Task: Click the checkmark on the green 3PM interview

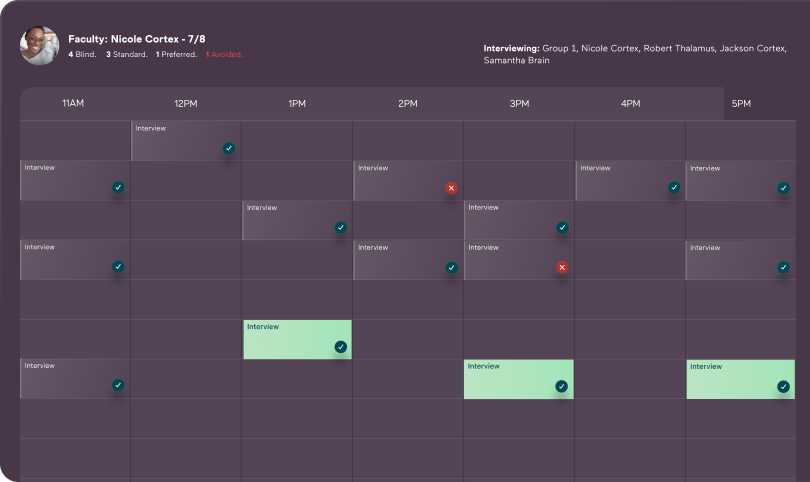Action: [561, 386]
